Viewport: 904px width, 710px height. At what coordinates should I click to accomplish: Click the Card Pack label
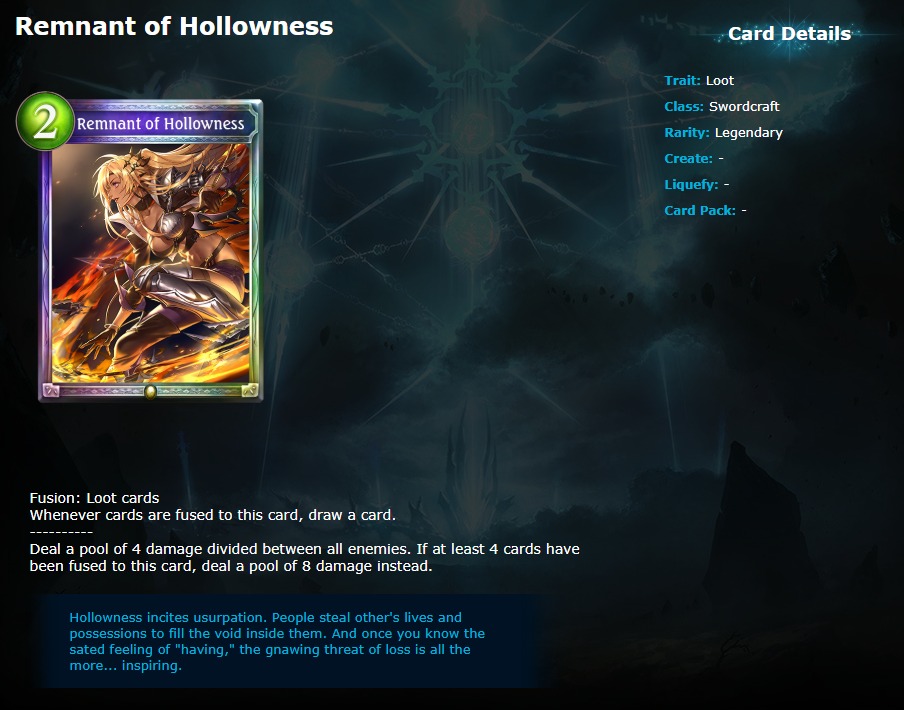pyautogui.click(x=700, y=210)
